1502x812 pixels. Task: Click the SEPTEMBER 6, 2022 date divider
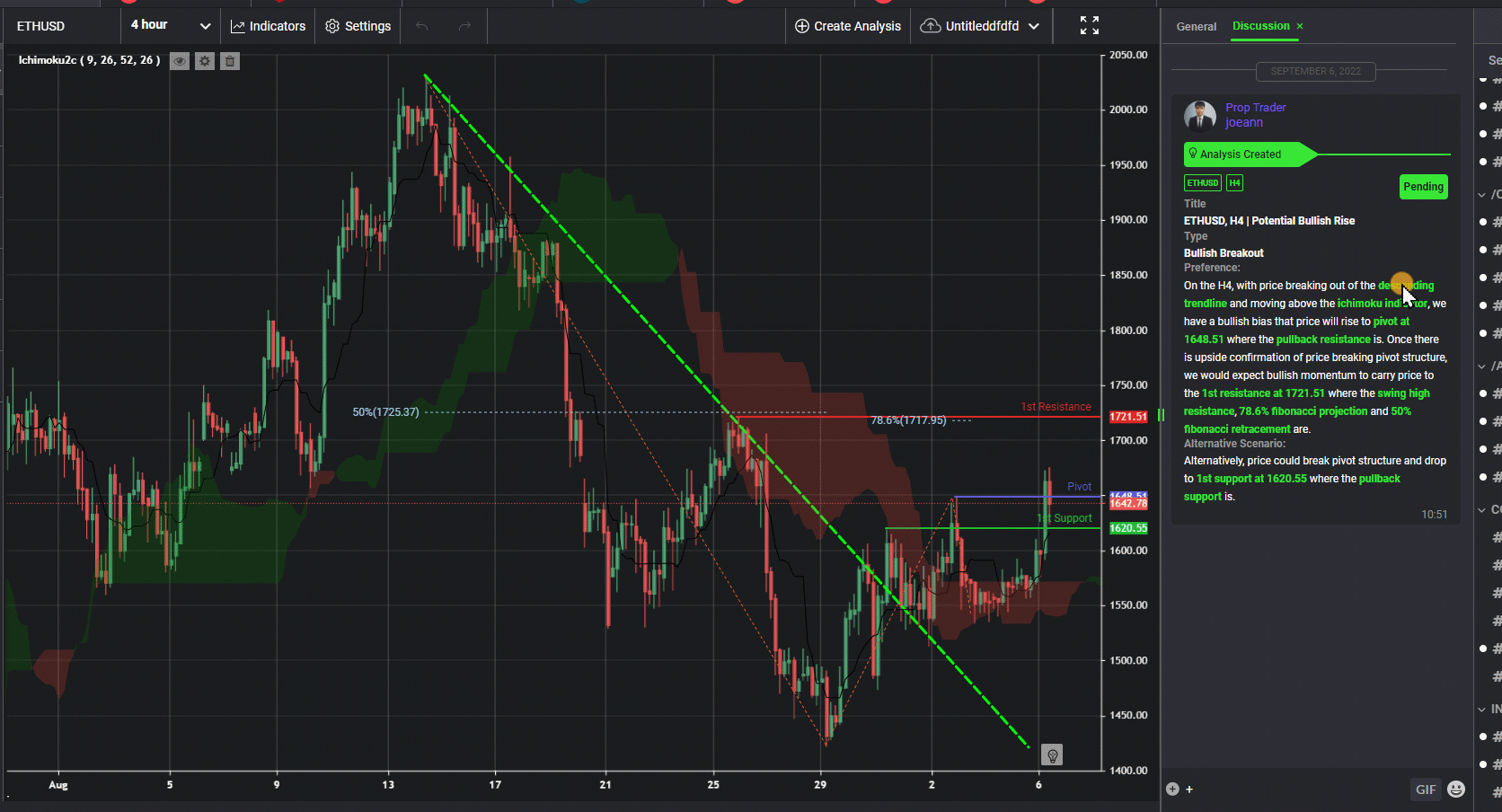(x=1315, y=71)
